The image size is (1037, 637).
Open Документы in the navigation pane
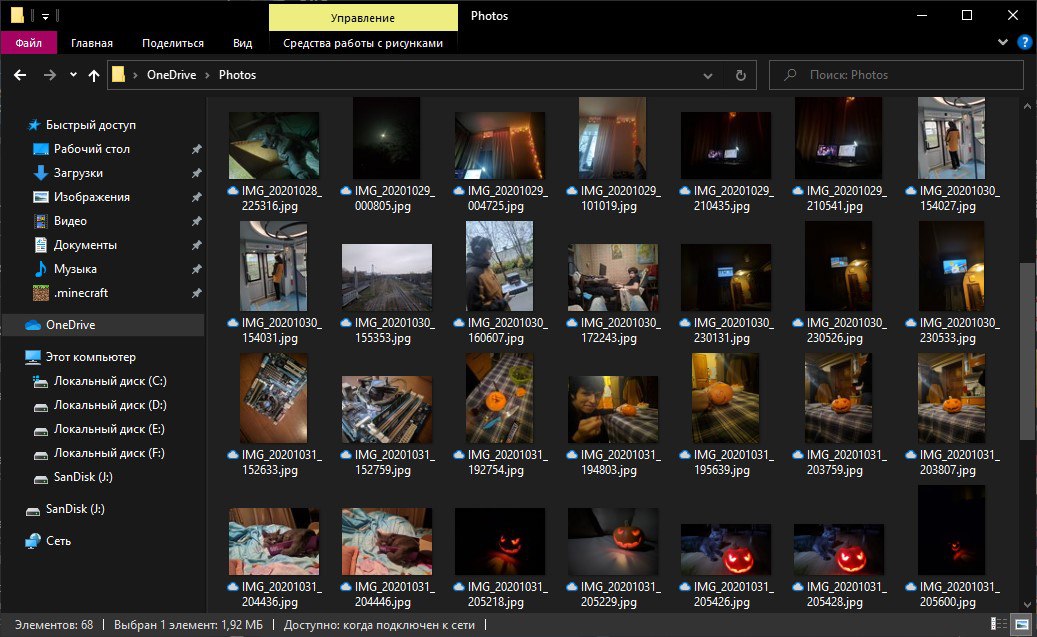click(85, 245)
